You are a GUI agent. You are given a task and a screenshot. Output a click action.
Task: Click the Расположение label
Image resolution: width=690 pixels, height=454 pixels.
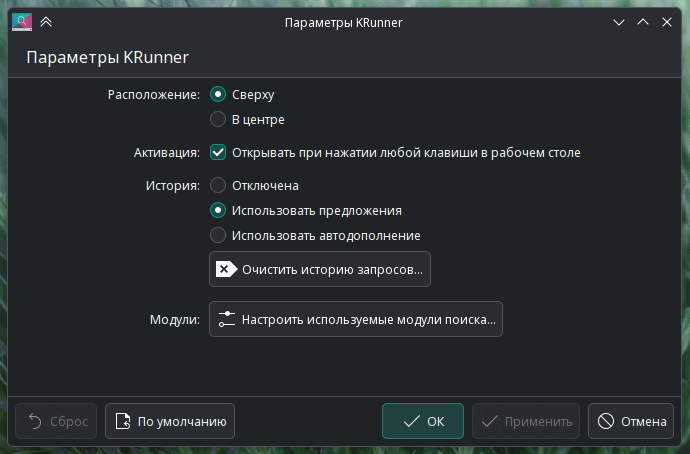154,95
